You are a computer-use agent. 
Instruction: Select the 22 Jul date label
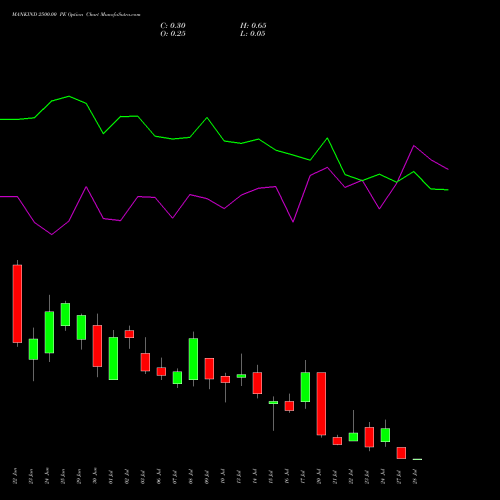point(351,476)
